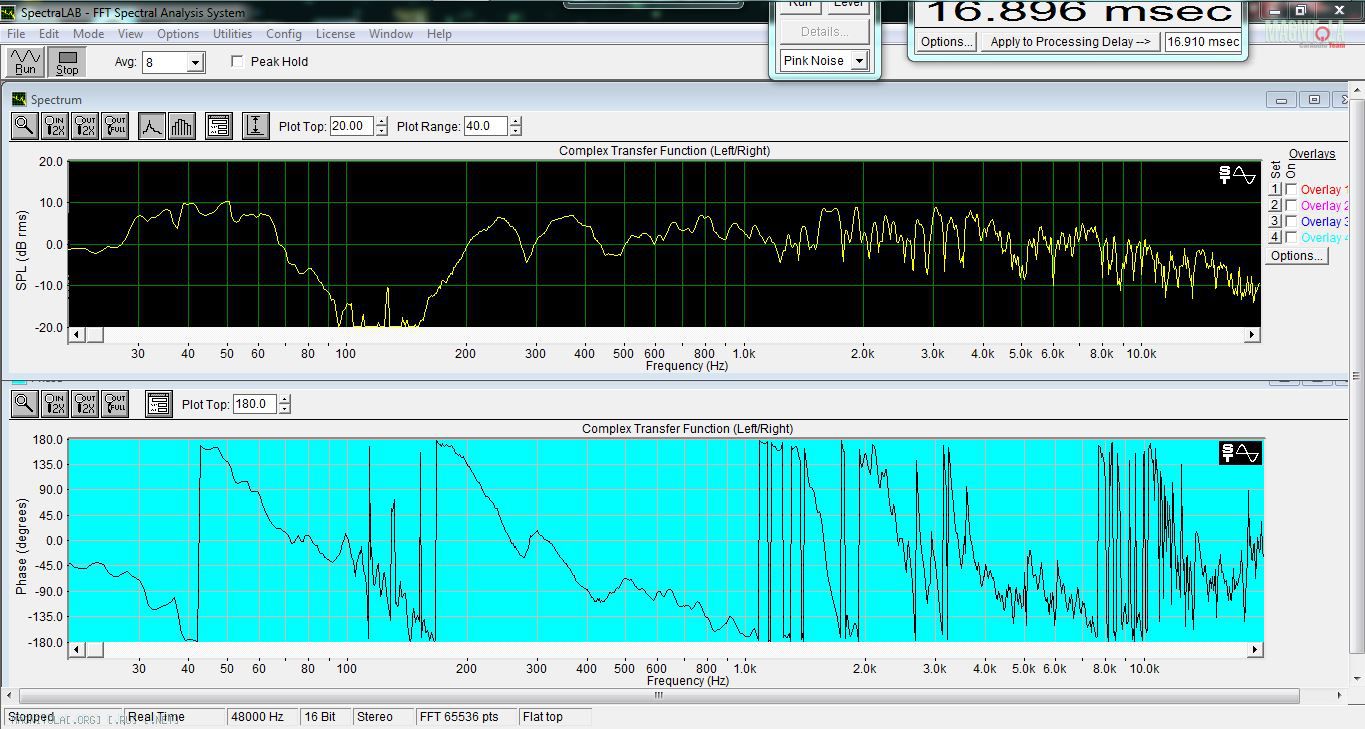Click Spectrum scrollbar right arrow
The image size is (1365, 729).
1252,335
